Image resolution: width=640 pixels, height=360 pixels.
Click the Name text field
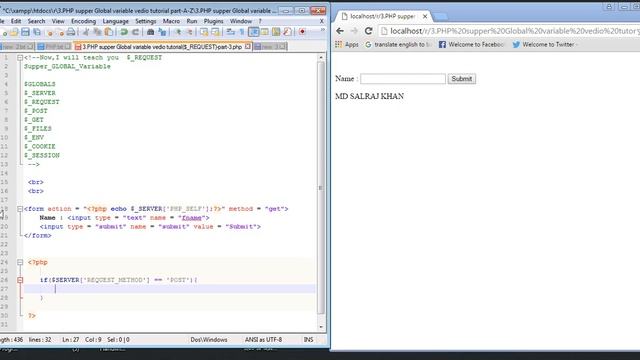point(403,79)
